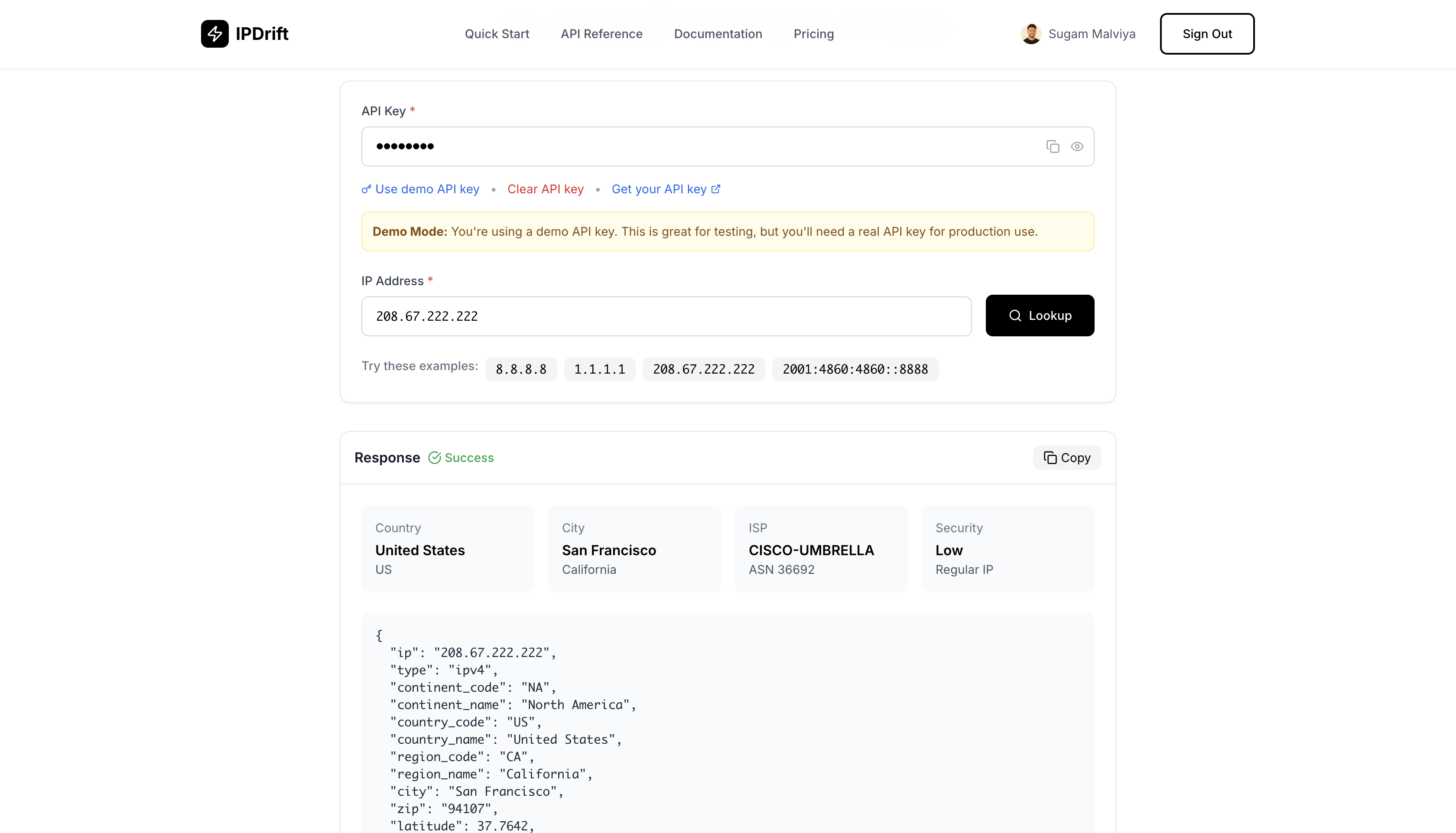
Task: Copy the response using the Copy button
Action: tap(1066, 458)
